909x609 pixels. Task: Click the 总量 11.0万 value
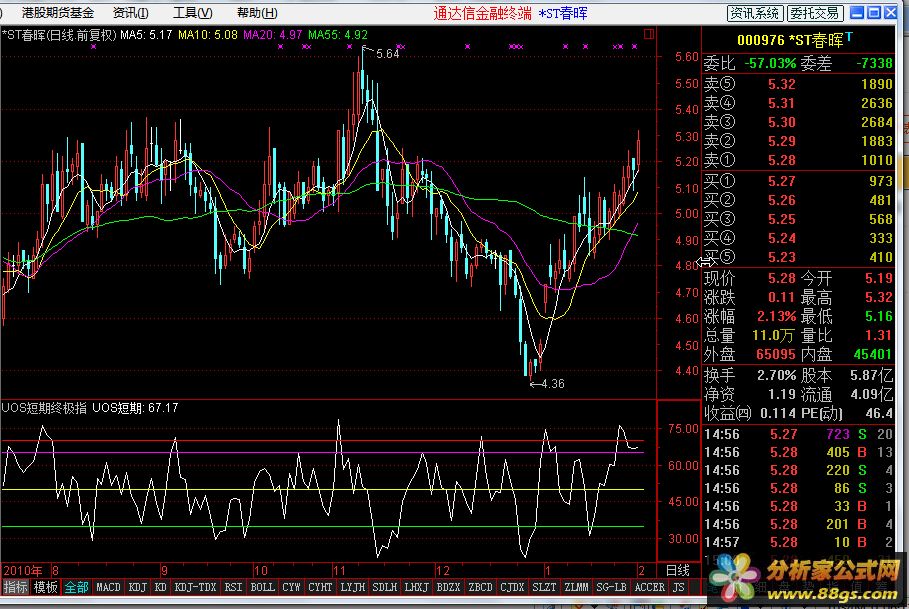click(x=773, y=336)
